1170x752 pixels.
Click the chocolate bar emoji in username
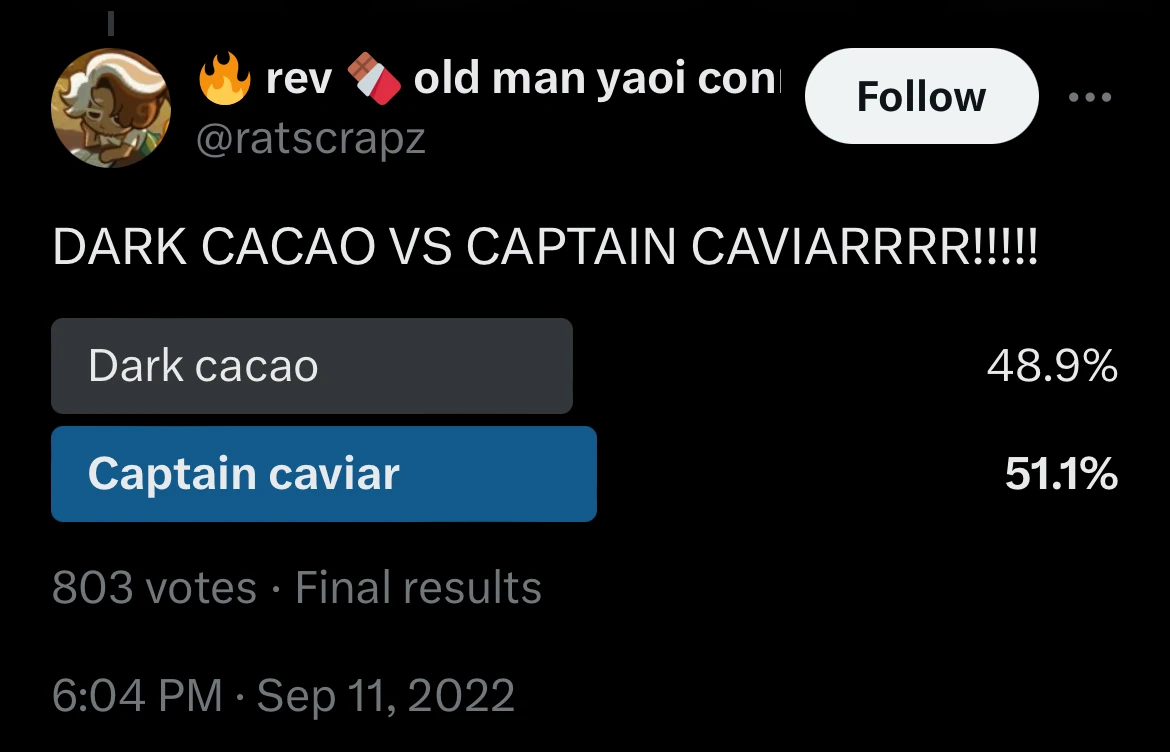point(380,77)
